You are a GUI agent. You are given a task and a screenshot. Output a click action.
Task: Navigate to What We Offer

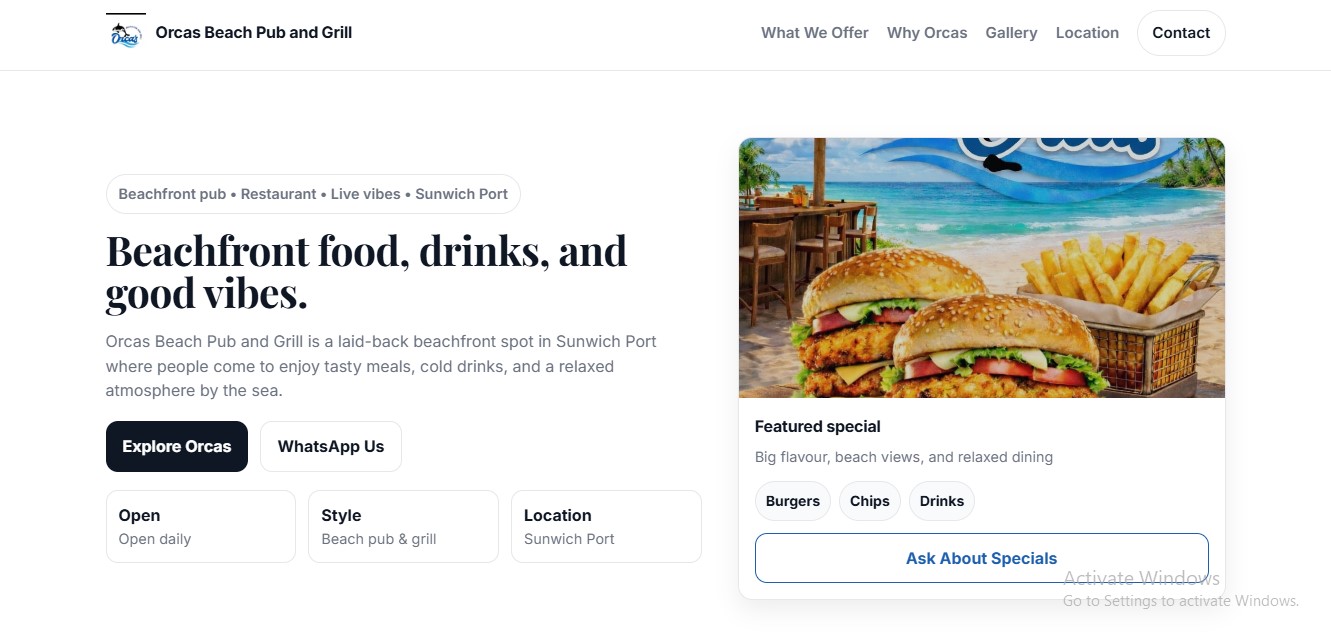pyautogui.click(x=814, y=32)
